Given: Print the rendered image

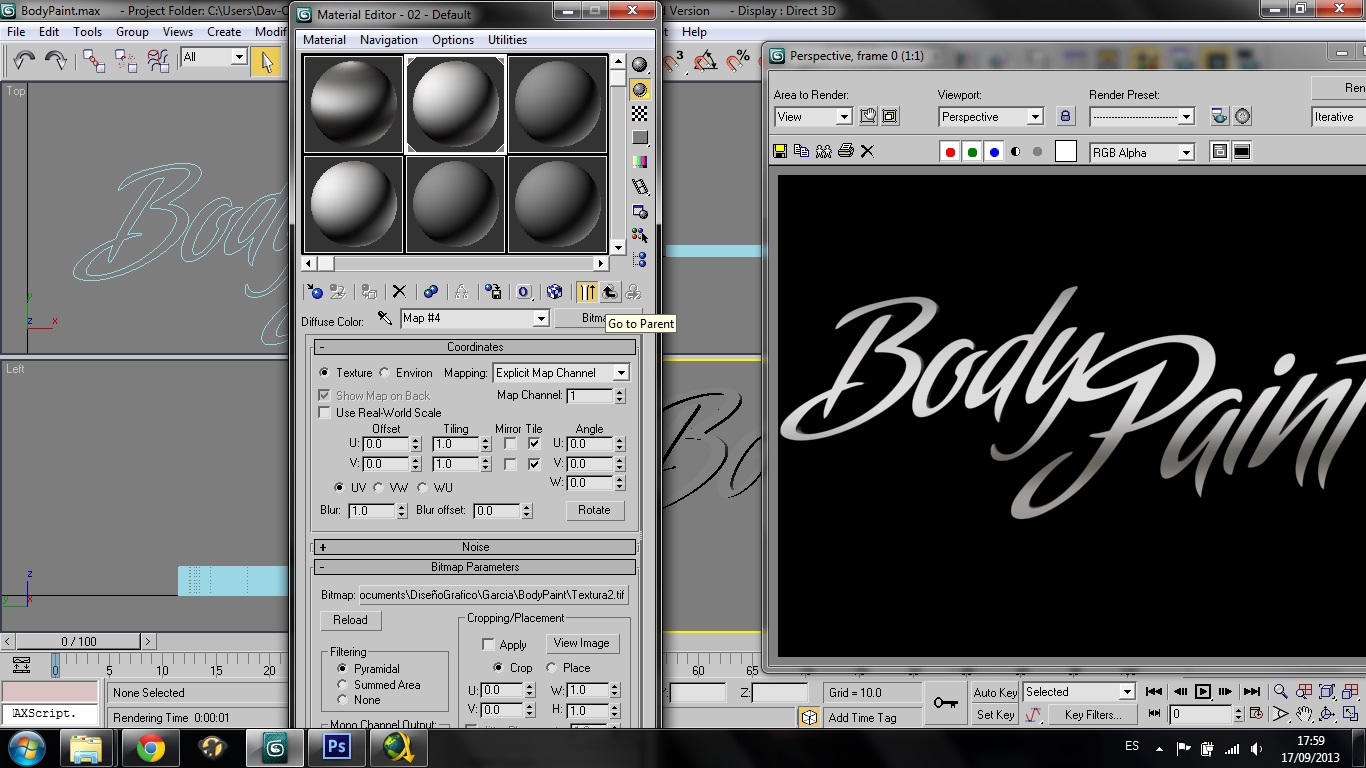Looking at the screenshot, I should (846, 152).
